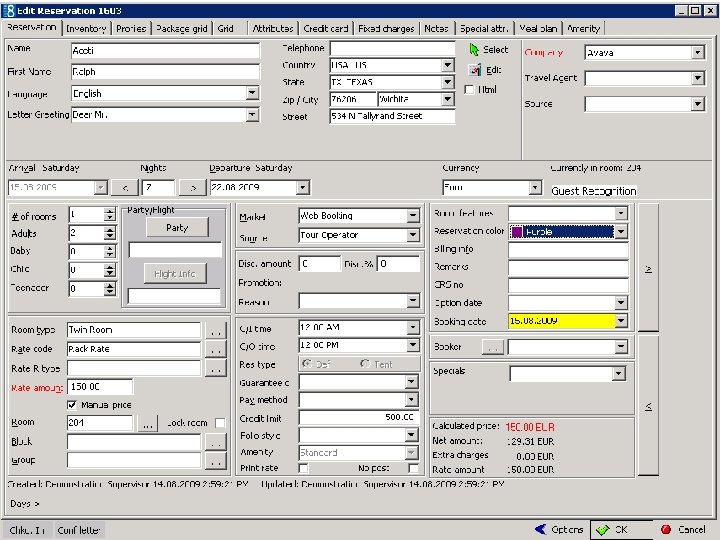Viewport: 720px width, 540px height.
Task: Toggle the Print rate checkbox
Action: coord(303,468)
